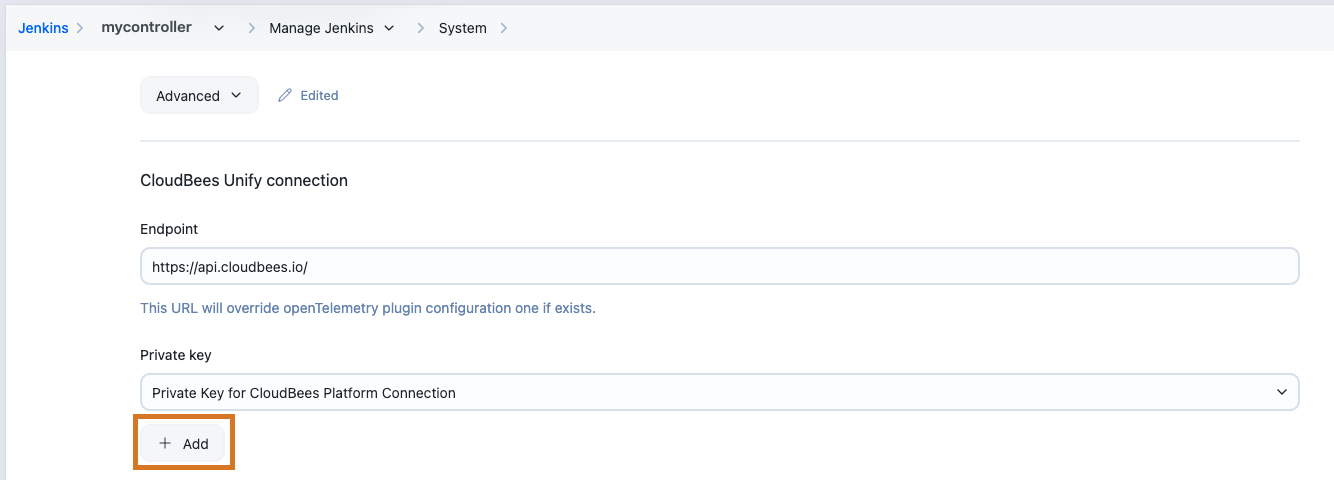
Task: Click the arrow right after Jenkins breadcrumb
Action: [80, 28]
